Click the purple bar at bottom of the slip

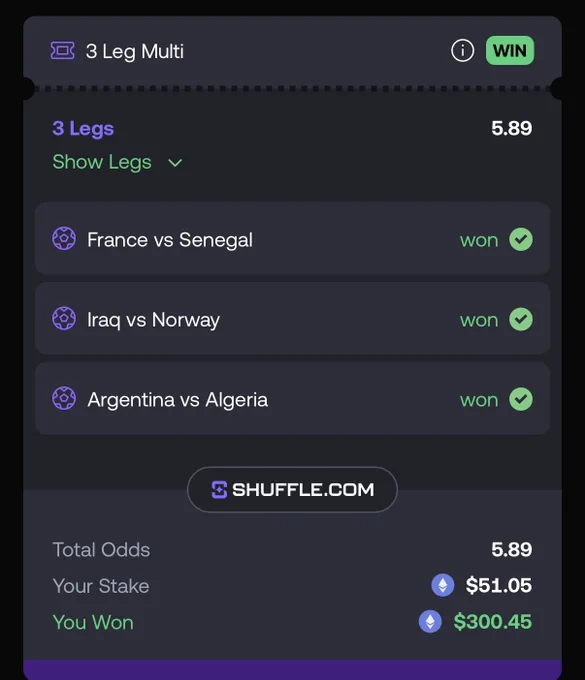click(x=292, y=670)
